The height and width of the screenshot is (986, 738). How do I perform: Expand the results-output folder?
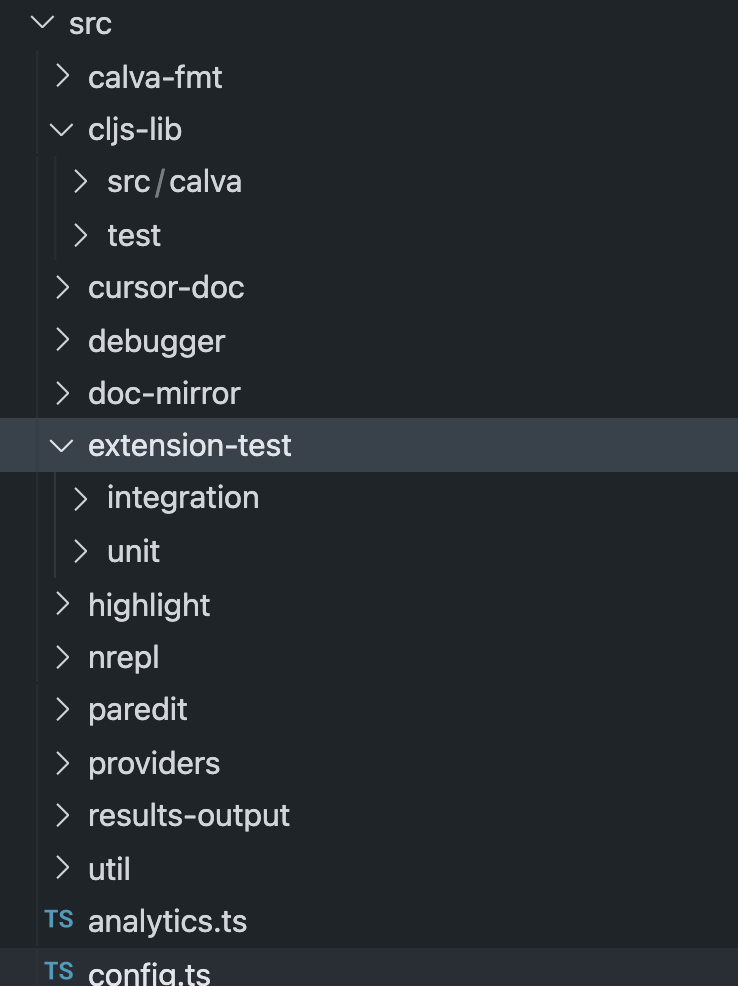189,815
